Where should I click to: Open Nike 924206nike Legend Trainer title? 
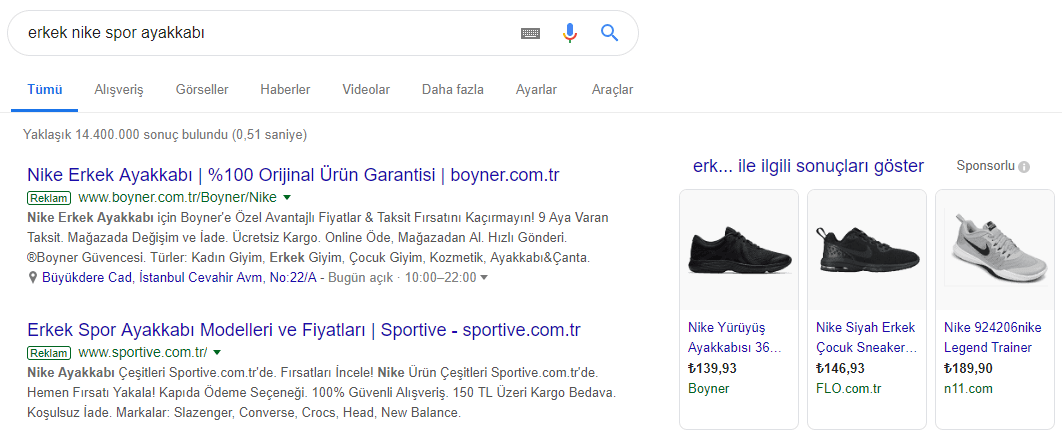pyautogui.click(x=993, y=338)
